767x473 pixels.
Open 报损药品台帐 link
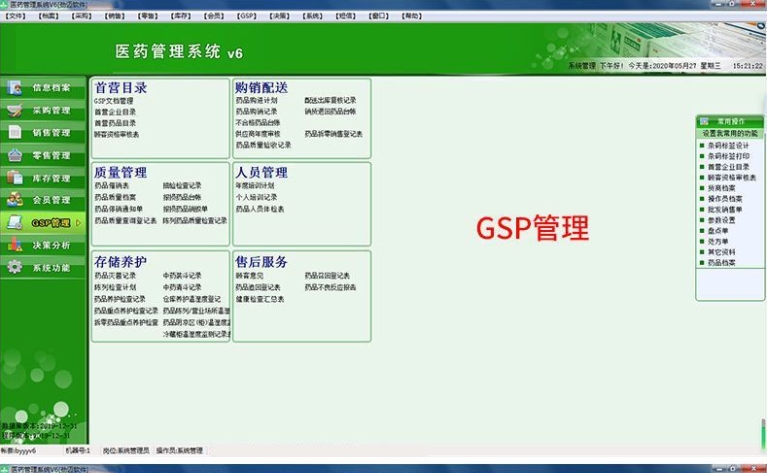click(x=182, y=197)
